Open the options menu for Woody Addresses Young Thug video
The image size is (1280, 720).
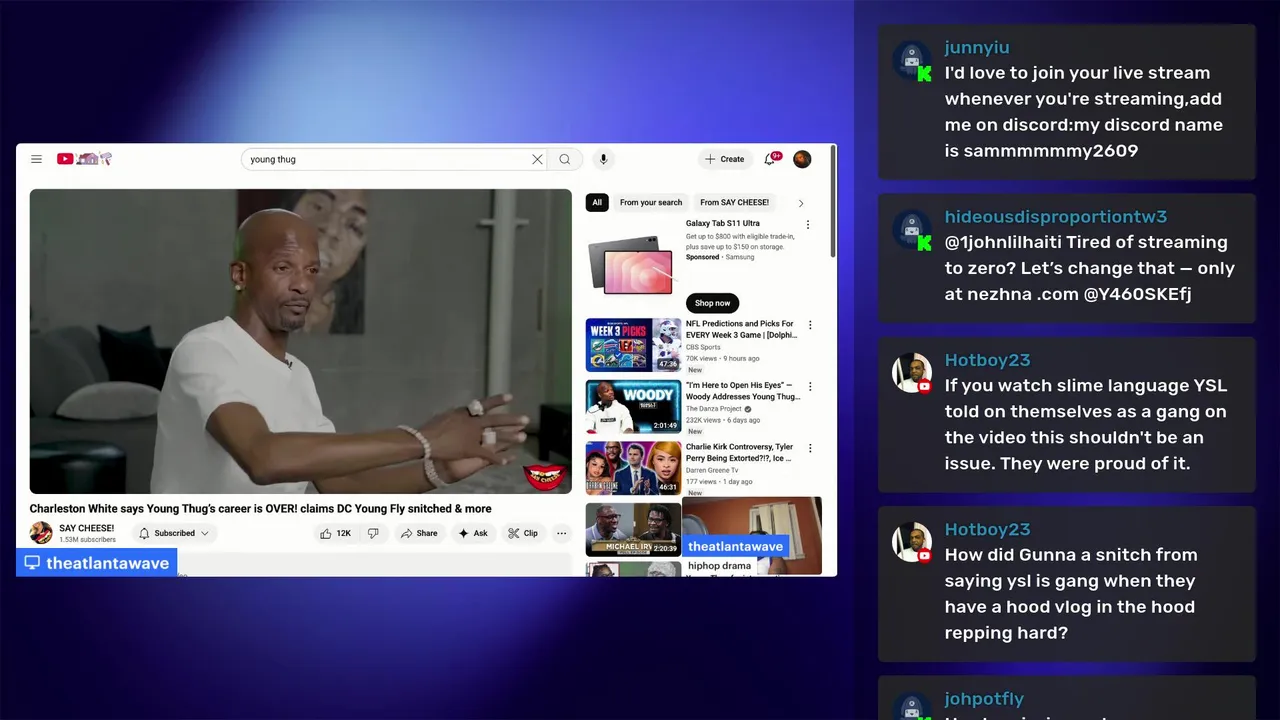click(810, 386)
